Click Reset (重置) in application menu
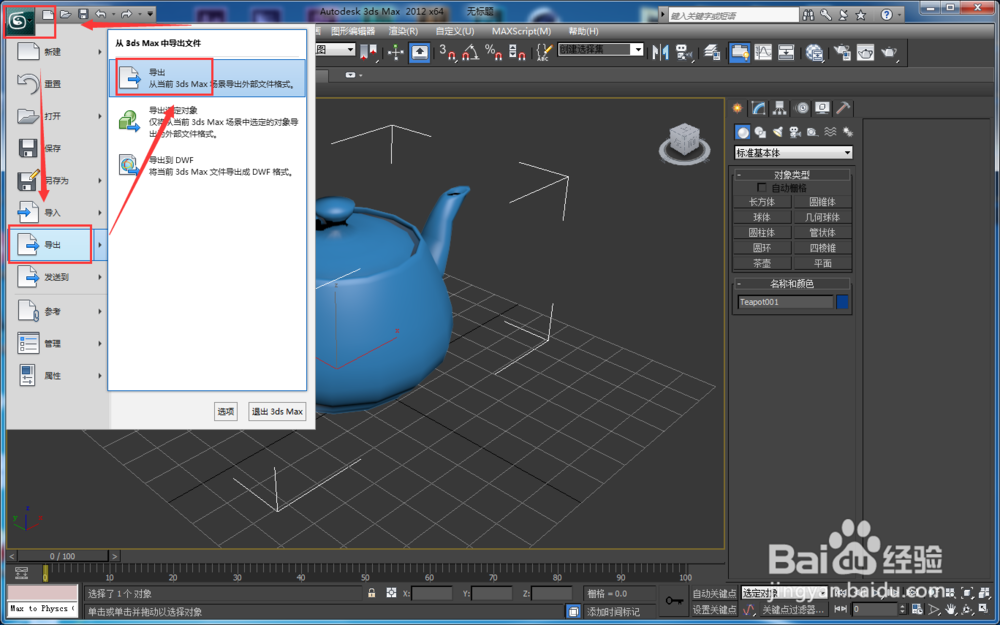This screenshot has width=1000, height=625. point(57,84)
